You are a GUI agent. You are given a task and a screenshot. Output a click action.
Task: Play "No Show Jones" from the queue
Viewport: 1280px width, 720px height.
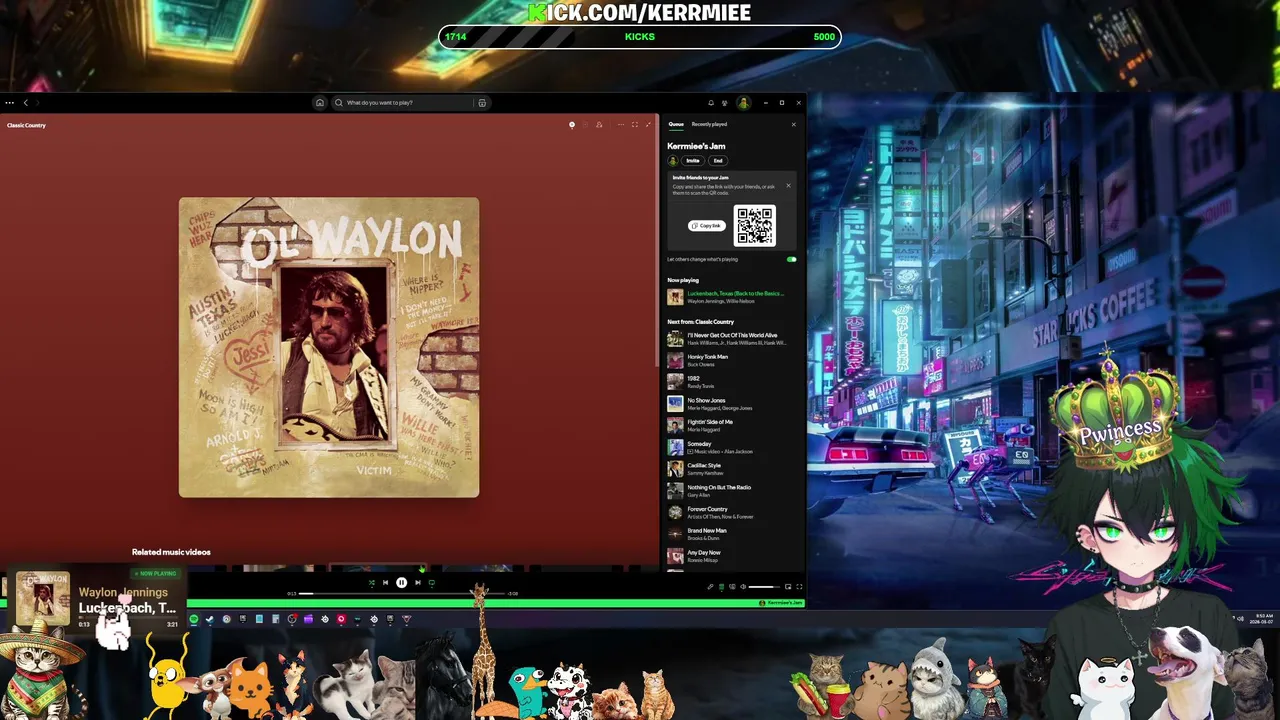[733, 404]
